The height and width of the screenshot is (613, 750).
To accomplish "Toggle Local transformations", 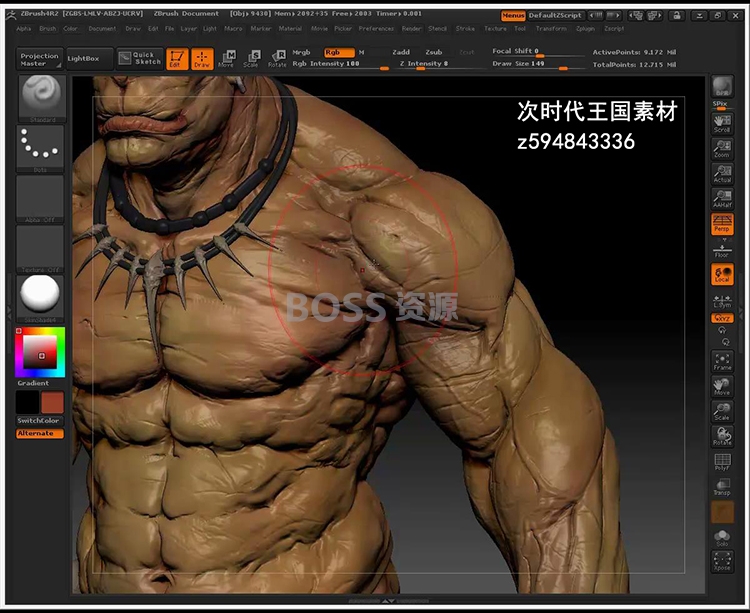I will tap(722, 274).
